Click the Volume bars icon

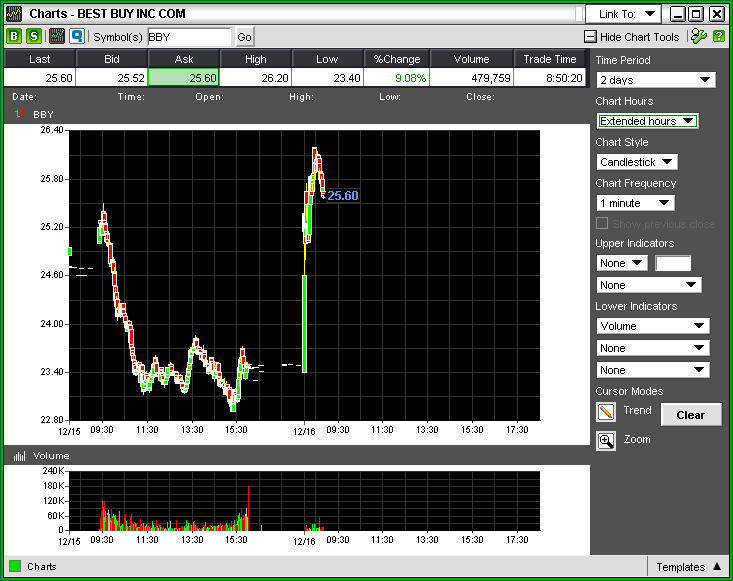click(19, 456)
